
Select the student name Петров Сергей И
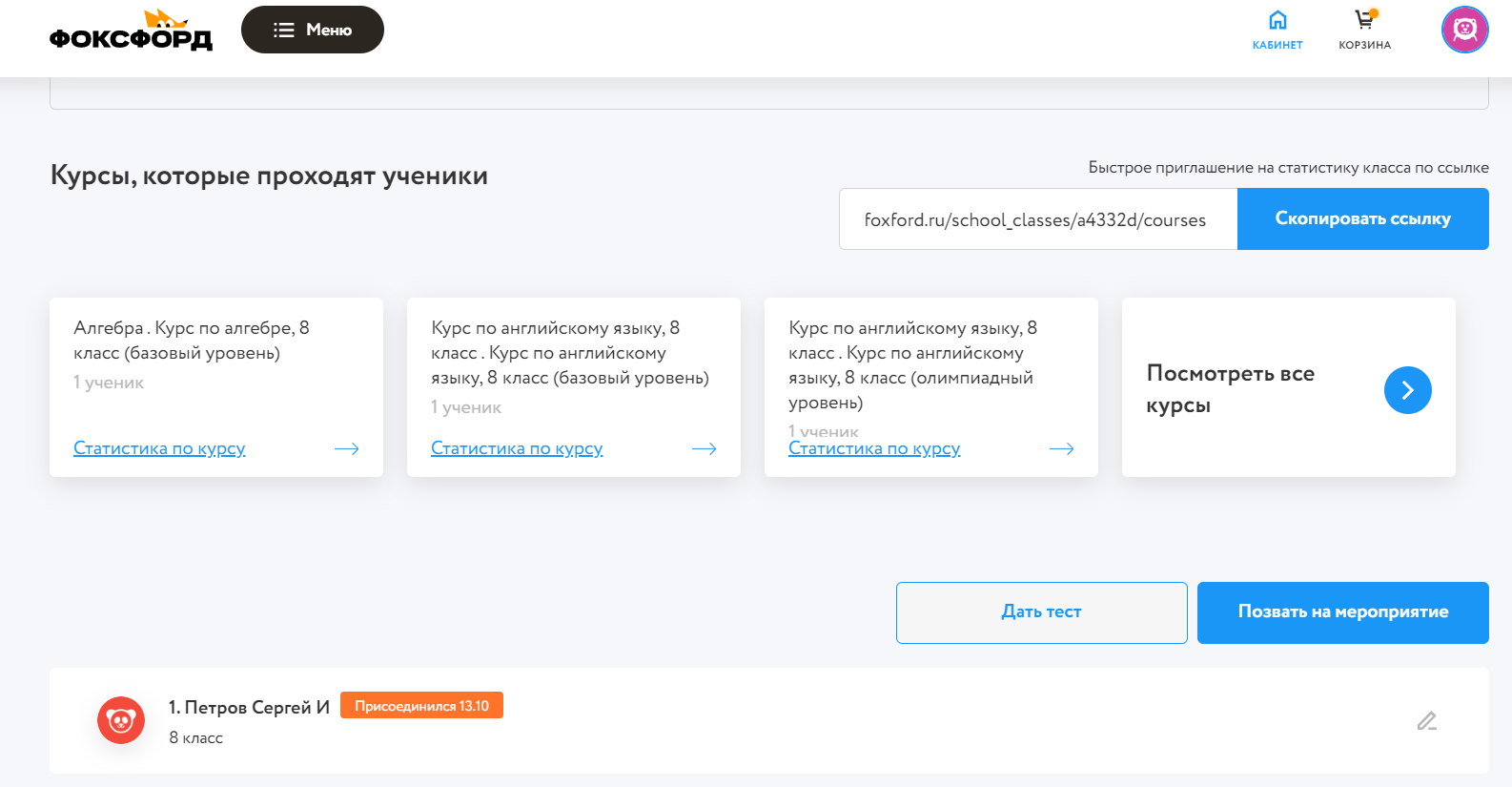tap(249, 707)
